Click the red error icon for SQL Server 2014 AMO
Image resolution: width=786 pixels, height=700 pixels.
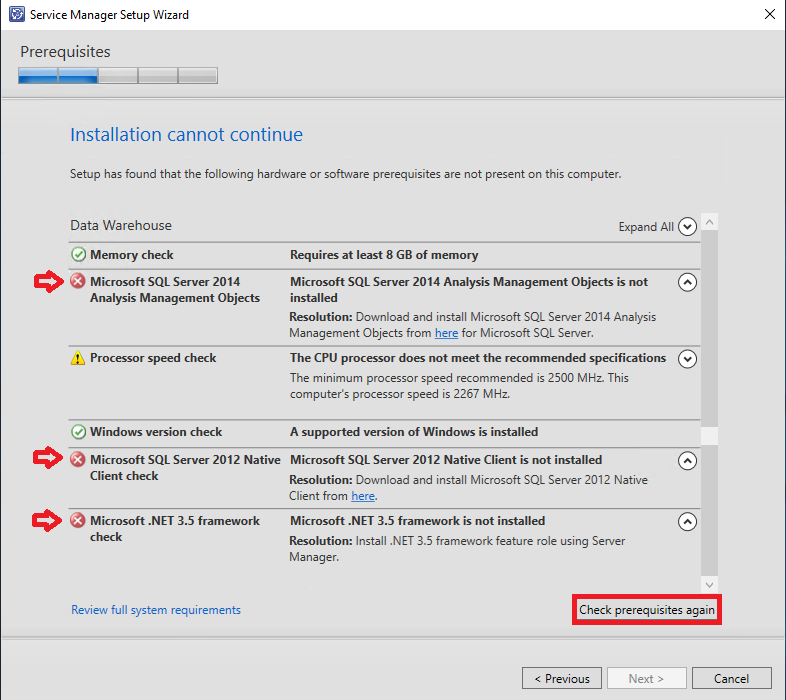coord(78,281)
